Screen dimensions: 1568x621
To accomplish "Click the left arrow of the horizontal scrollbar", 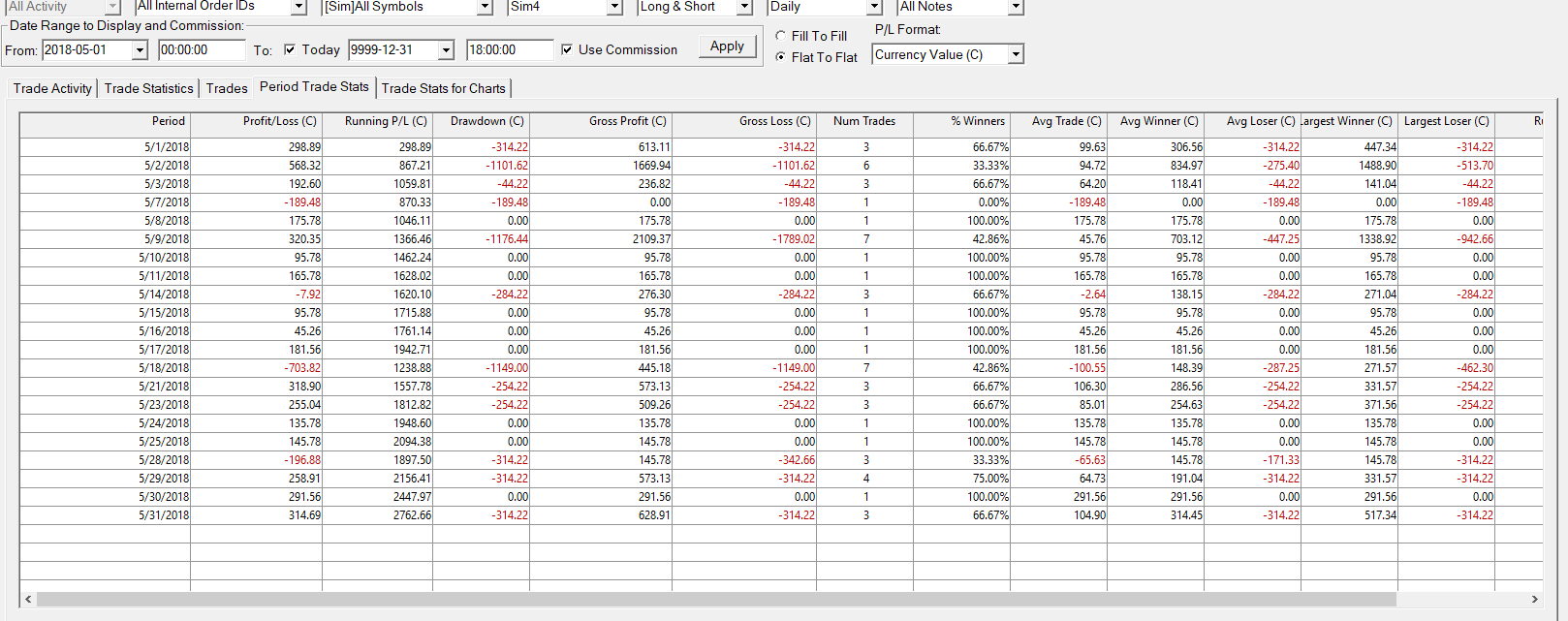I will click(x=28, y=599).
